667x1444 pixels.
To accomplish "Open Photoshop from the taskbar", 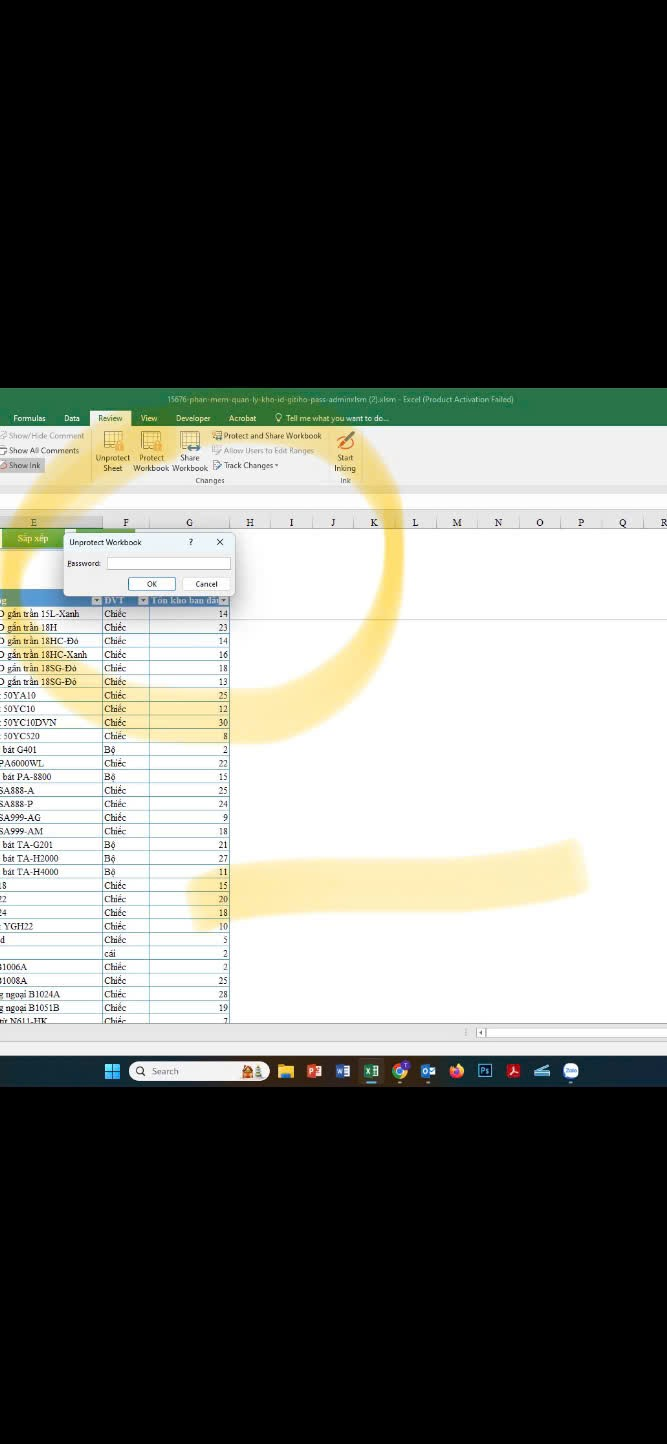I will (x=485, y=1071).
